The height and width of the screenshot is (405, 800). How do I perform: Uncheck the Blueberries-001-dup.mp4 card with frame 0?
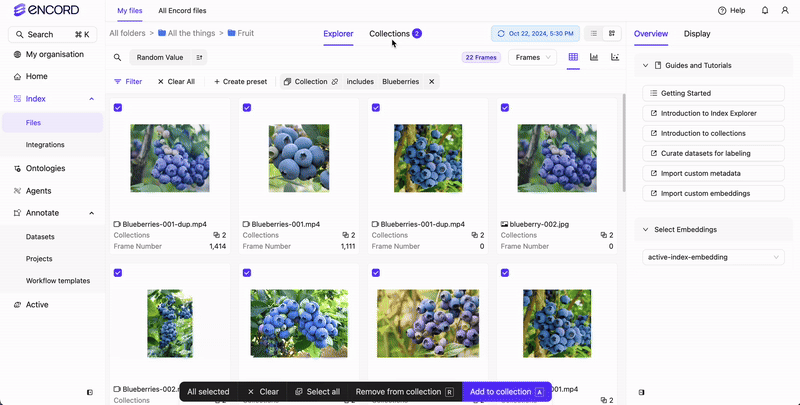(376, 108)
